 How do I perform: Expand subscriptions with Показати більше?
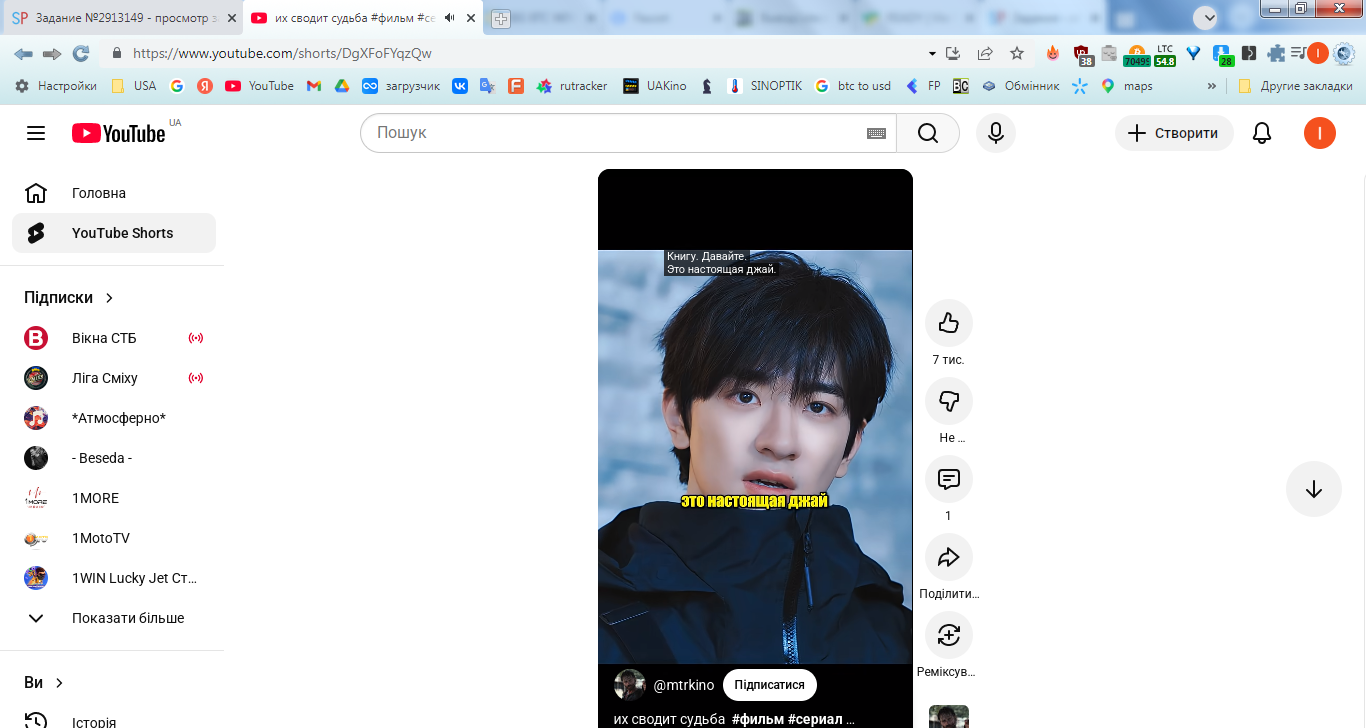[x=112, y=618]
